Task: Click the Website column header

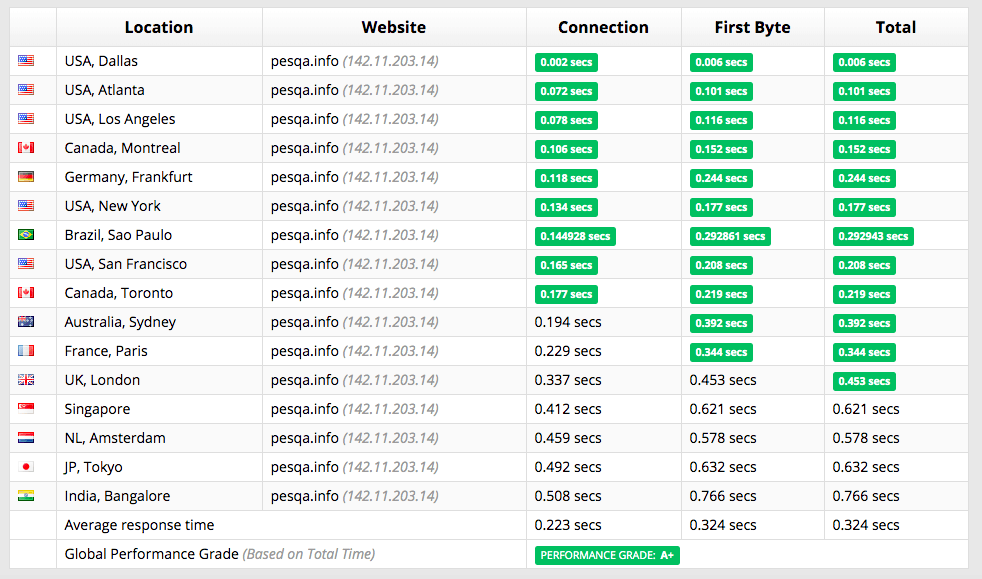Action: coord(393,28)
